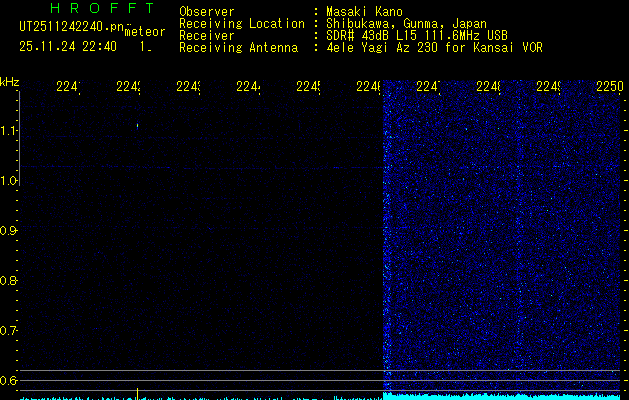This screenshot has width=629, height=400.
Task: Click the 2244 time axis label
Action: coord(248,86)
